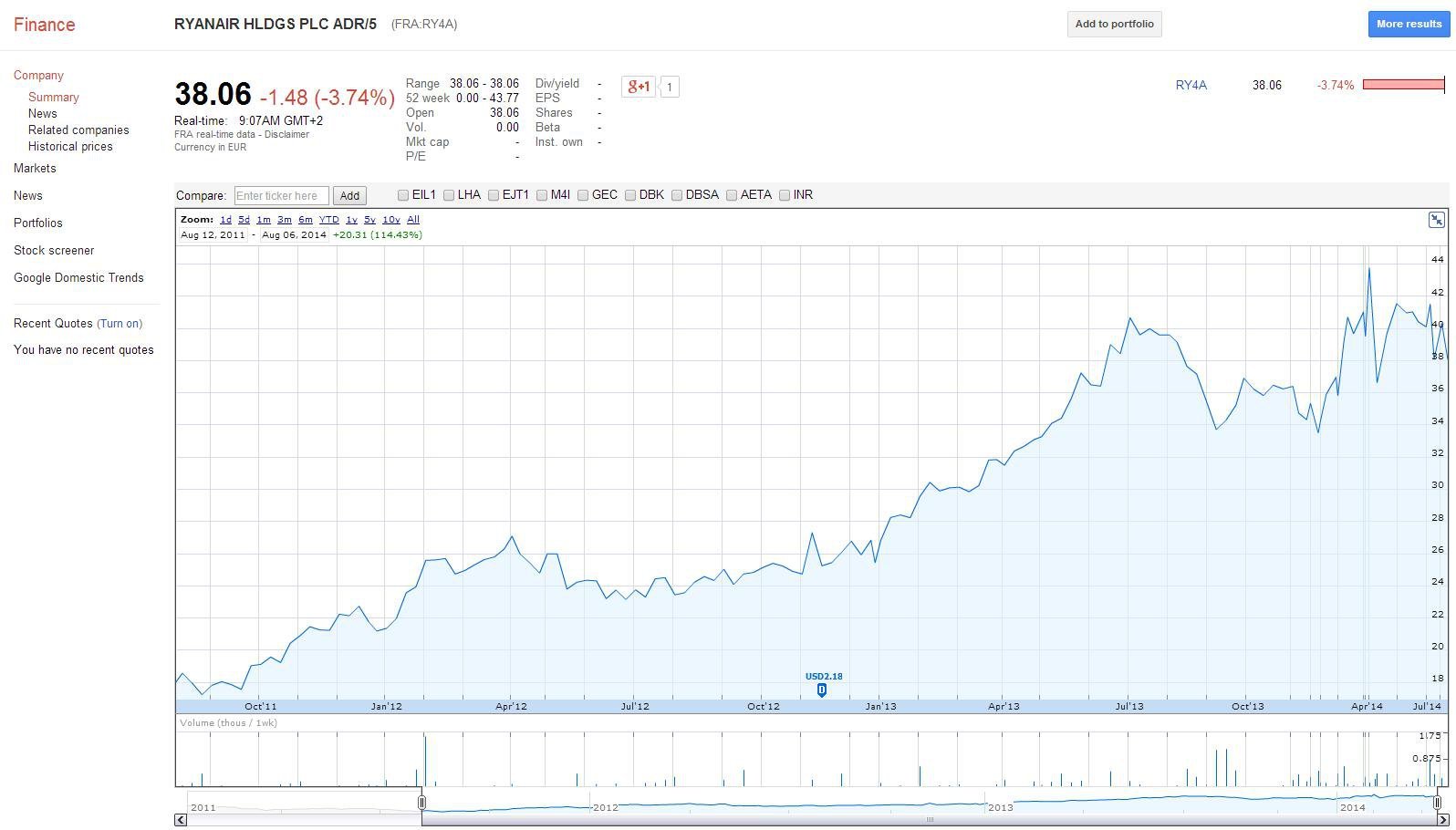The image size is (1456, 830).
Task: Enable LHA comparison checkbox
Action: click(x=449, y=195)
